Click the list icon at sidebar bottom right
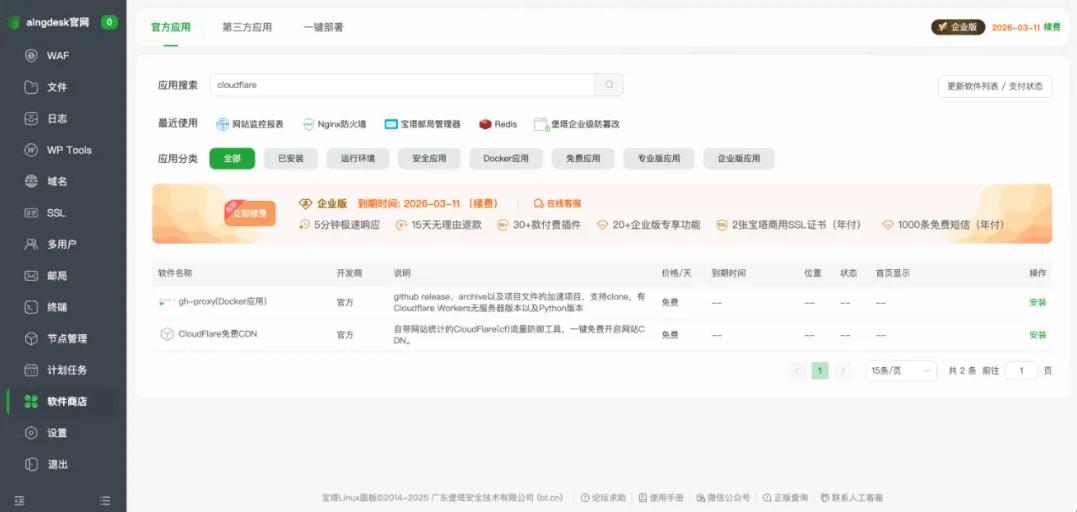The width and height of the screenshot is (1077, 512). (x=105, y=500)
